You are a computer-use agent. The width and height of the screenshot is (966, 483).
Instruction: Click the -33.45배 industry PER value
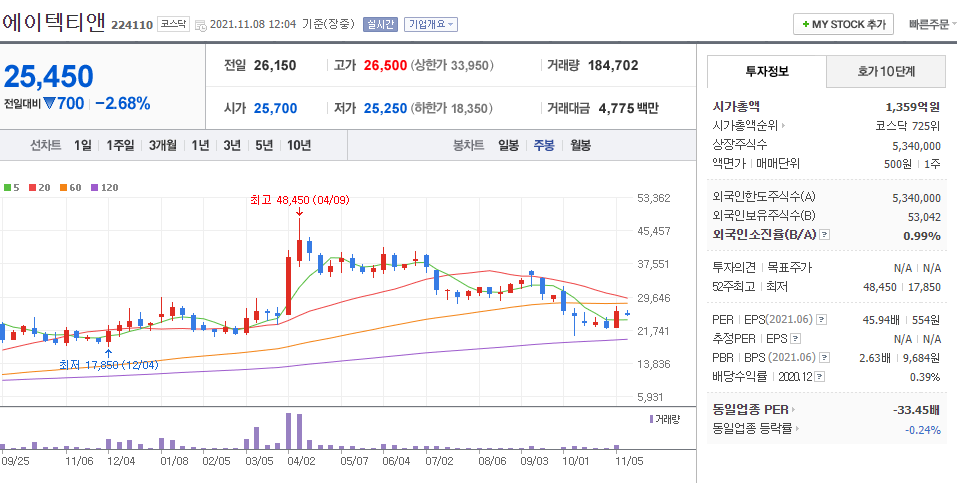917,410
